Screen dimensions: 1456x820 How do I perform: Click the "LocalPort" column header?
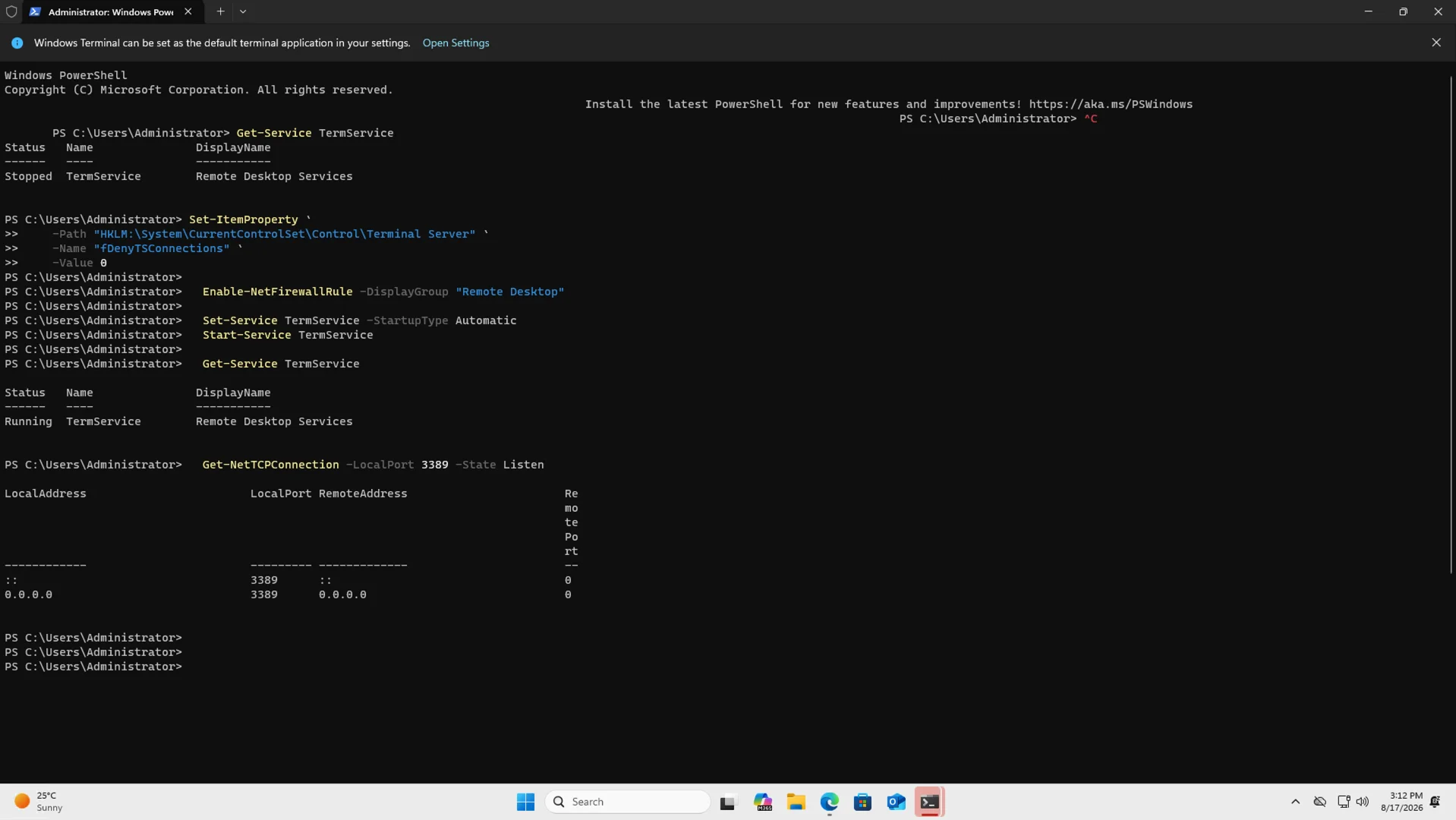tap(281, 494)
